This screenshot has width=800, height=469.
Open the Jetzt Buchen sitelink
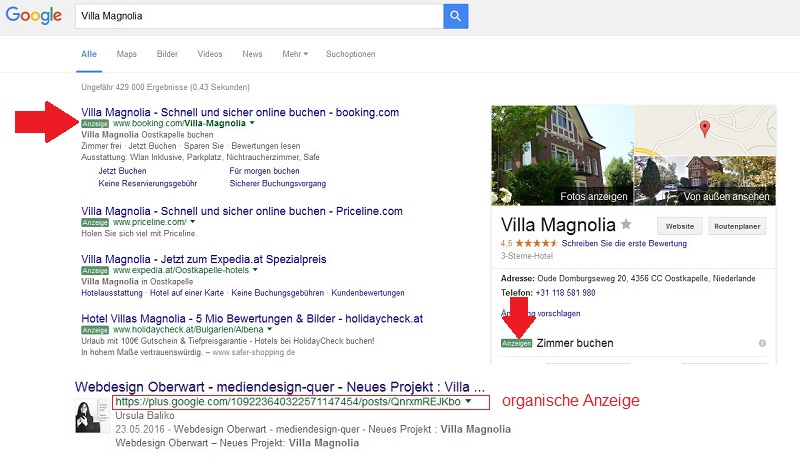point(122,171)
